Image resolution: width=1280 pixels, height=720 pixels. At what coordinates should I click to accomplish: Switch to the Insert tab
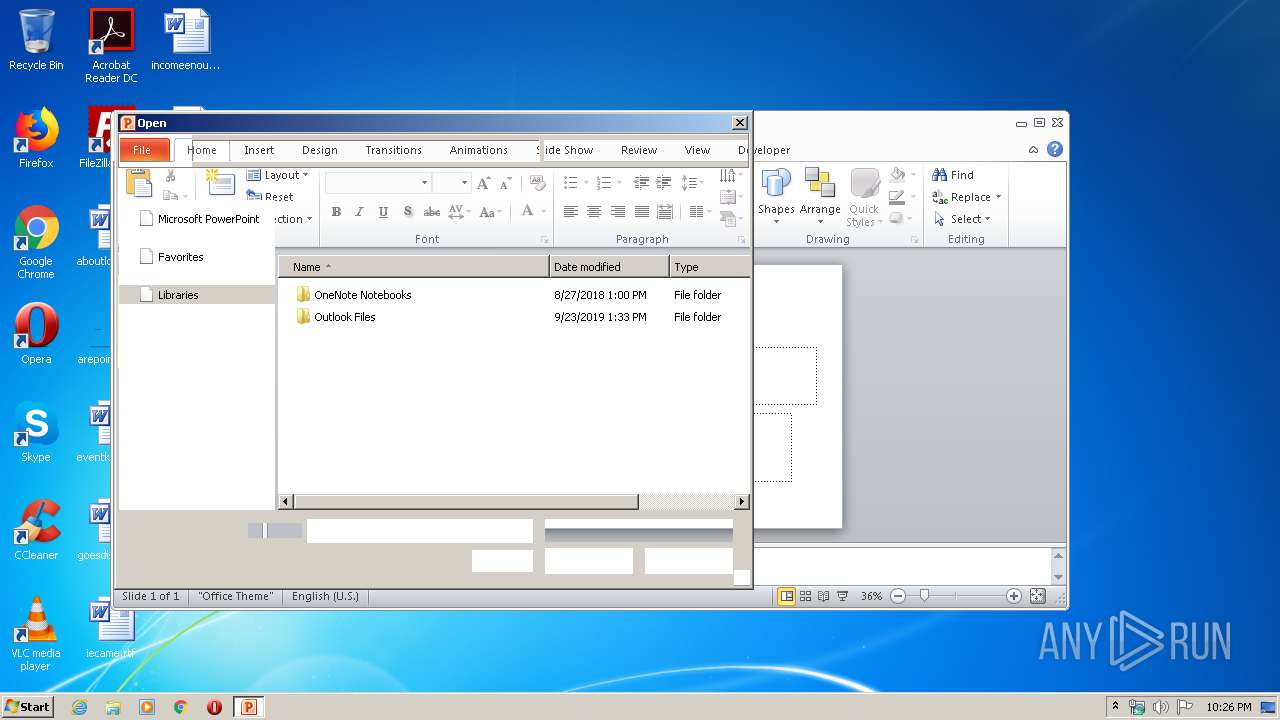(259, 150)
